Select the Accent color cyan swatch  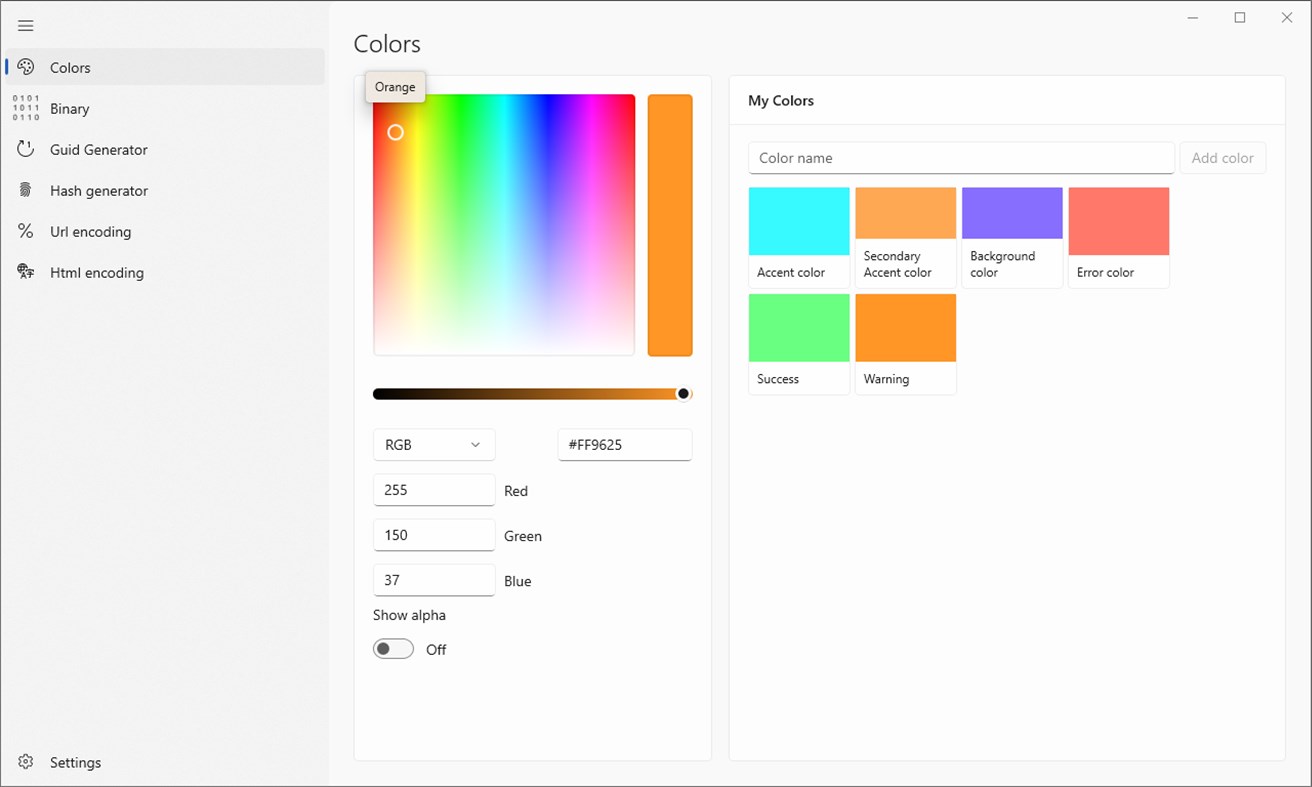pos(799,221)
